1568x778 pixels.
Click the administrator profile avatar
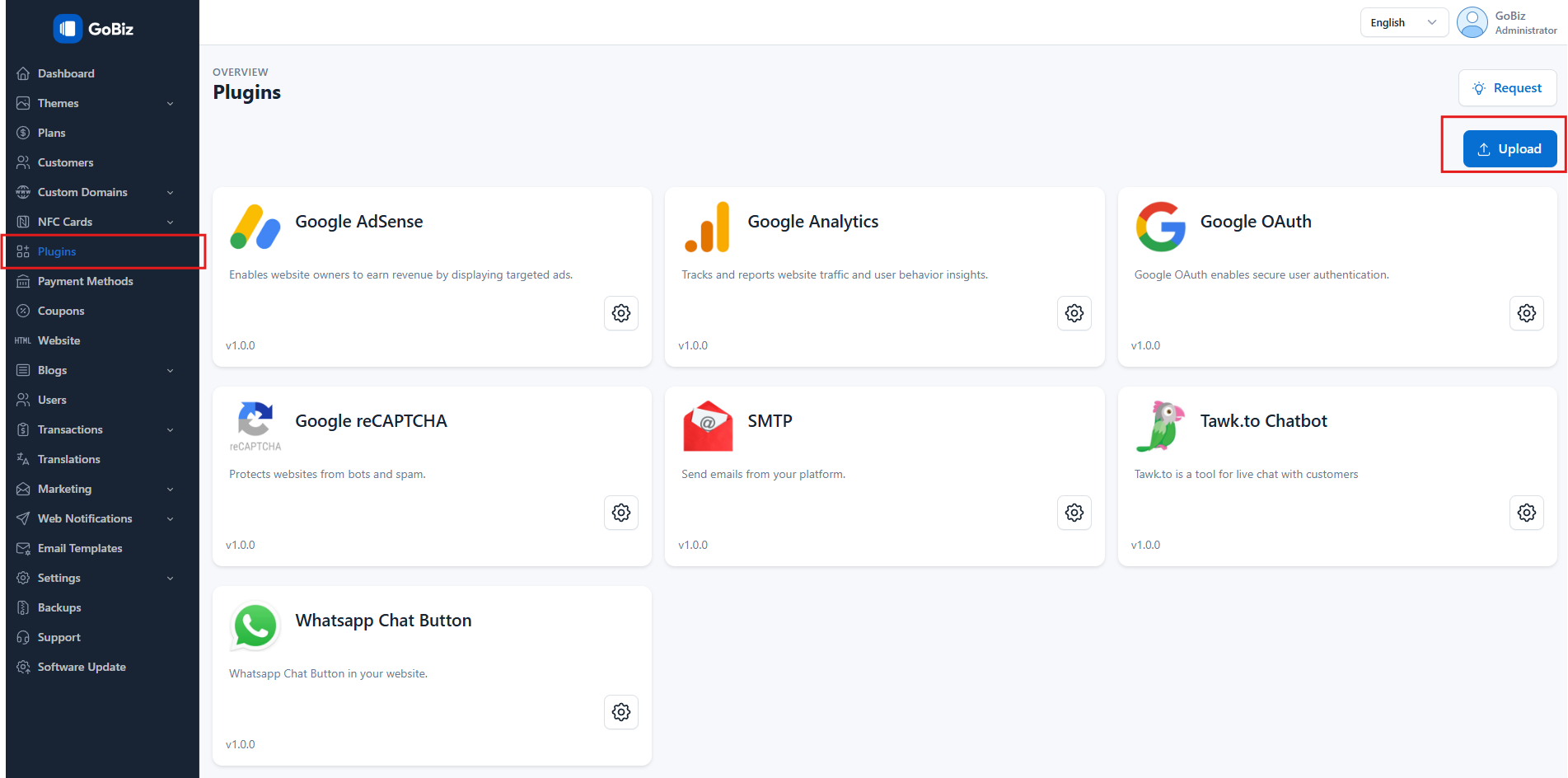[x=1472, y=22]
